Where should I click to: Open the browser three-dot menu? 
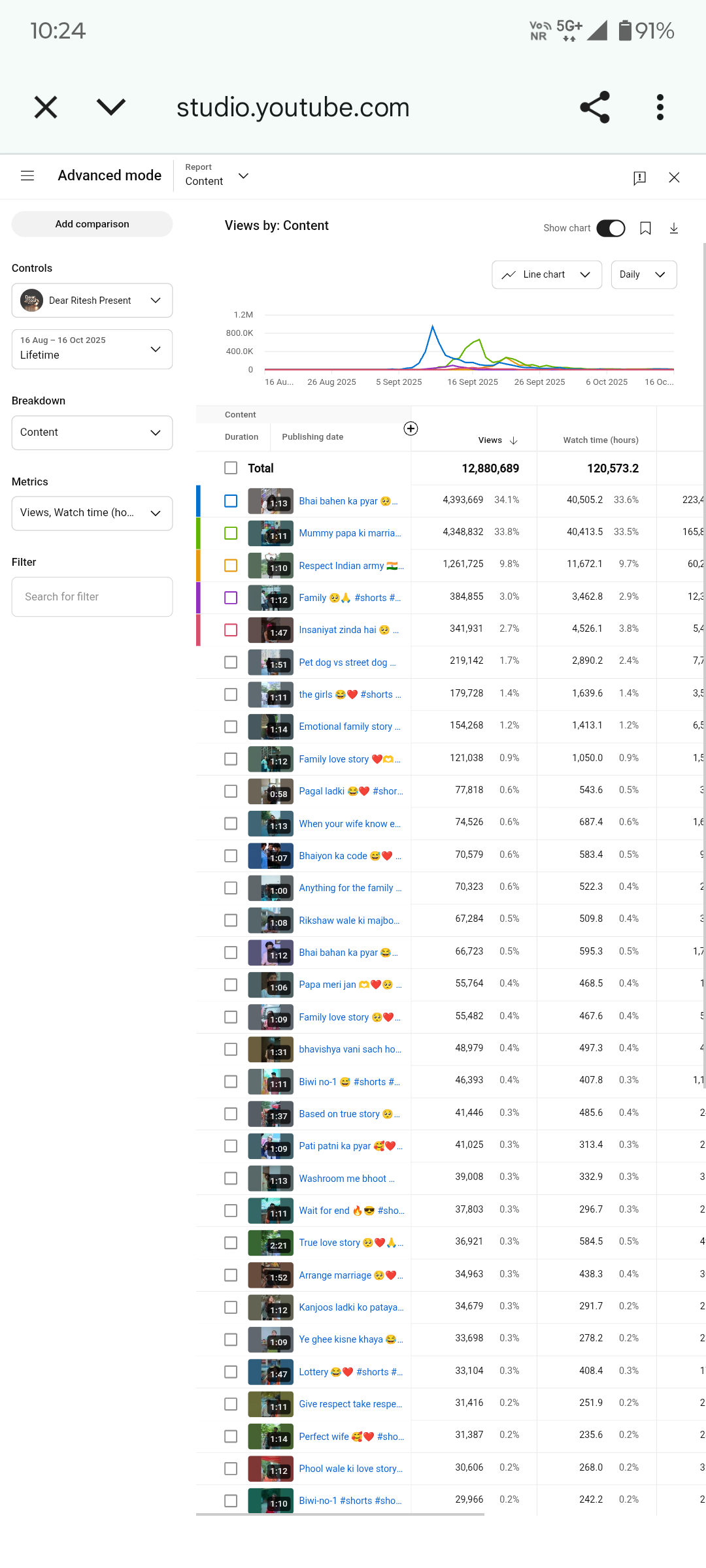click(660, 107)
